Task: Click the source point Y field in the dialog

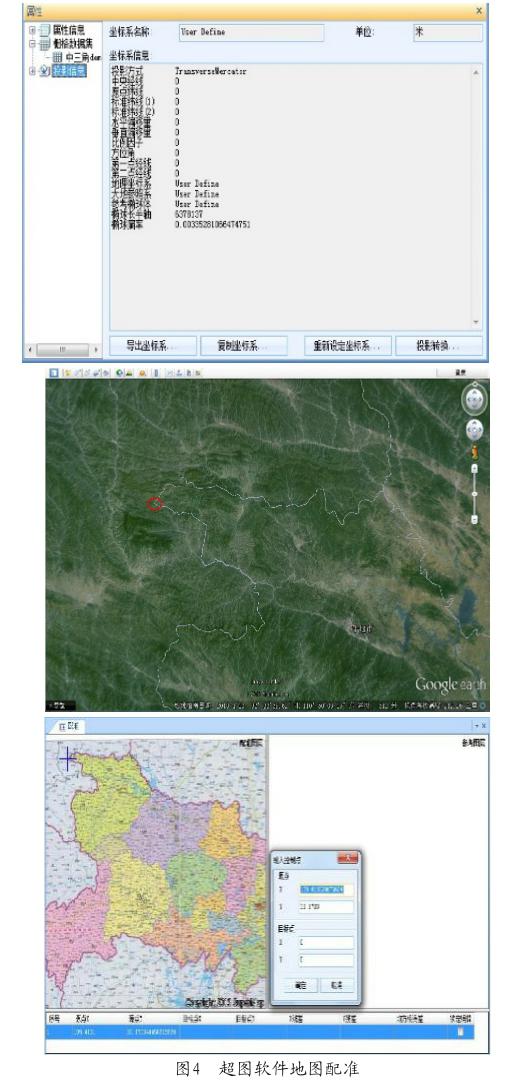Action: 327,907
